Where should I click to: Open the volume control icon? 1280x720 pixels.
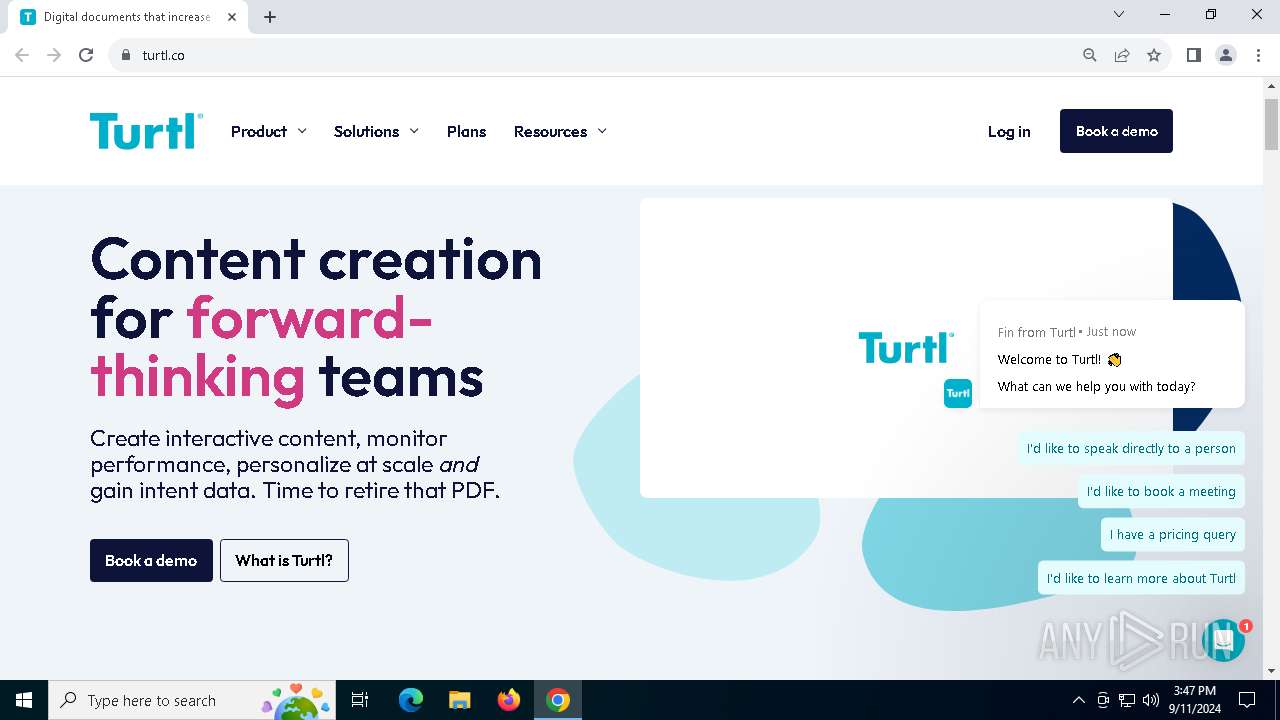(1151, 700)
